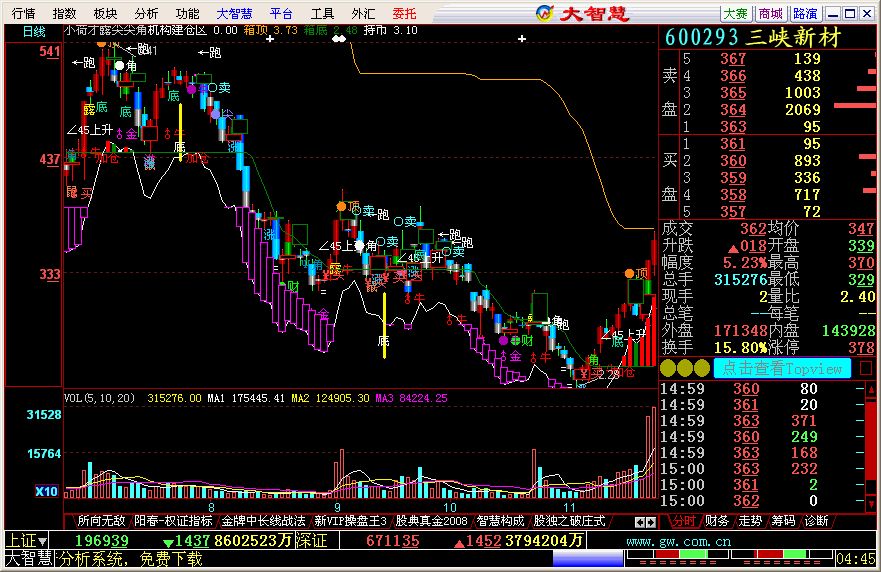Open the 路演 button
The height and width of the screenshot is (572, 881).
(x=805, y=13)
